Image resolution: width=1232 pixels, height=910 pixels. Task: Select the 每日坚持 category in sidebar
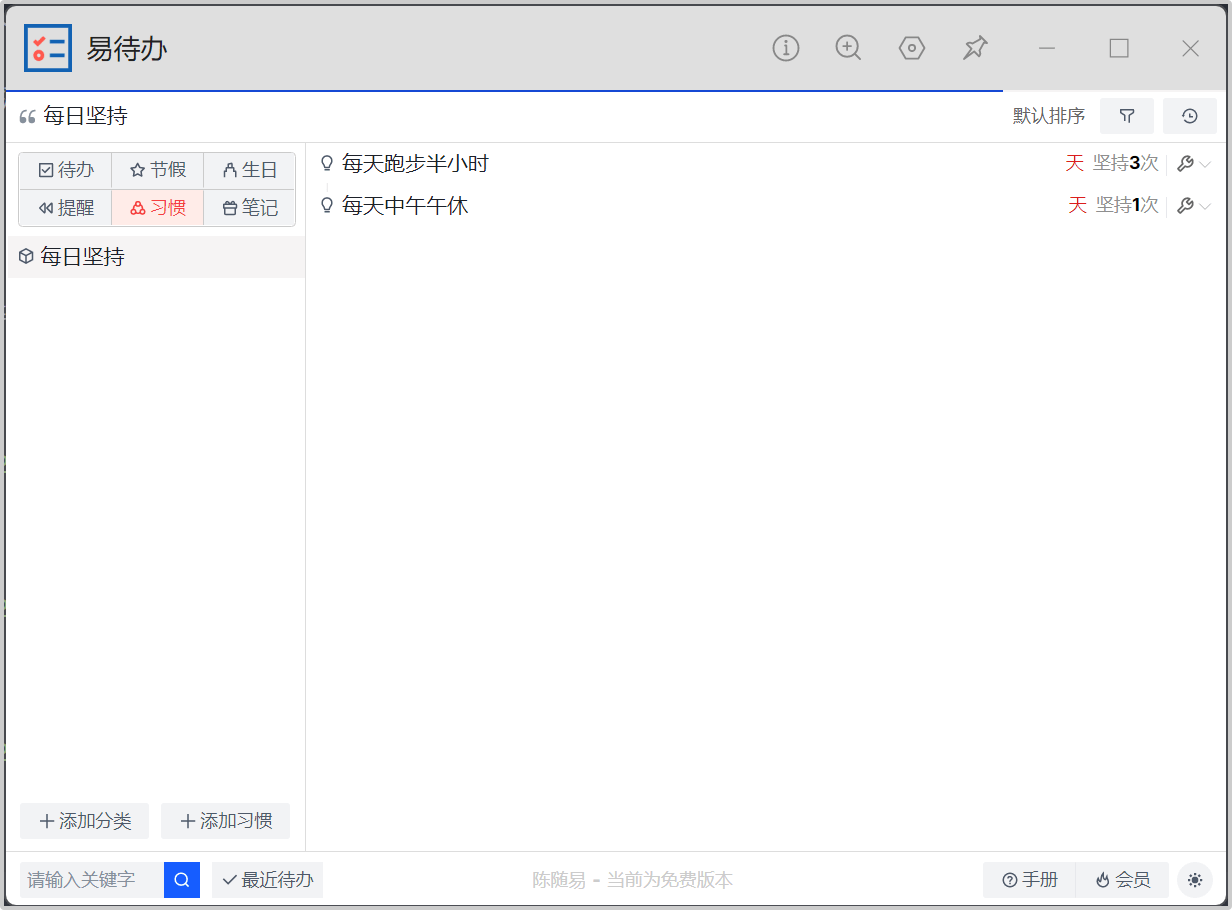83,257
